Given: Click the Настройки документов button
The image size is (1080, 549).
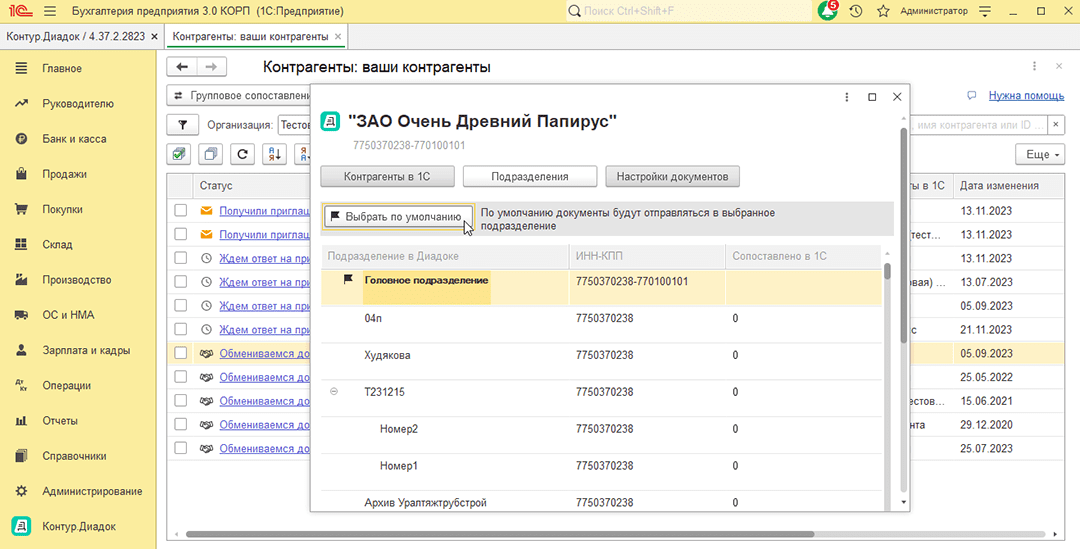Looking at the screenshot, I should click(x=672, y=176).
